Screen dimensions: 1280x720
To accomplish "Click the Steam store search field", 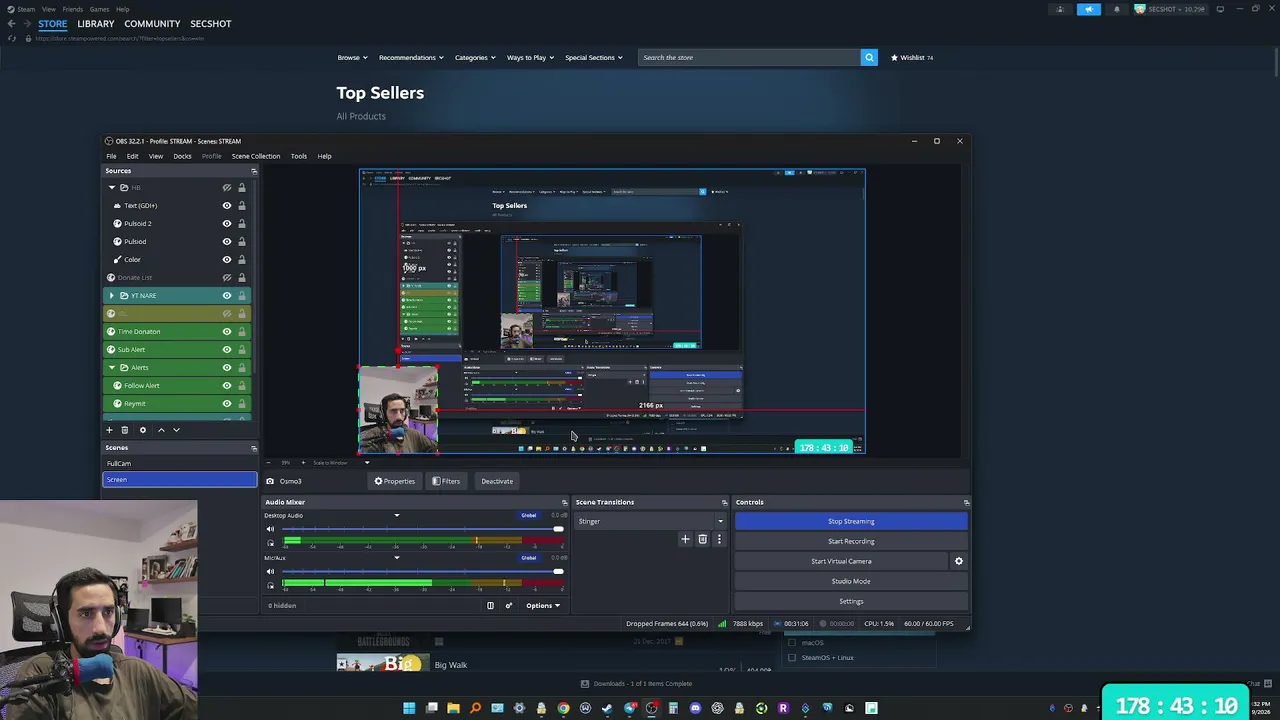I will (749, 57).
